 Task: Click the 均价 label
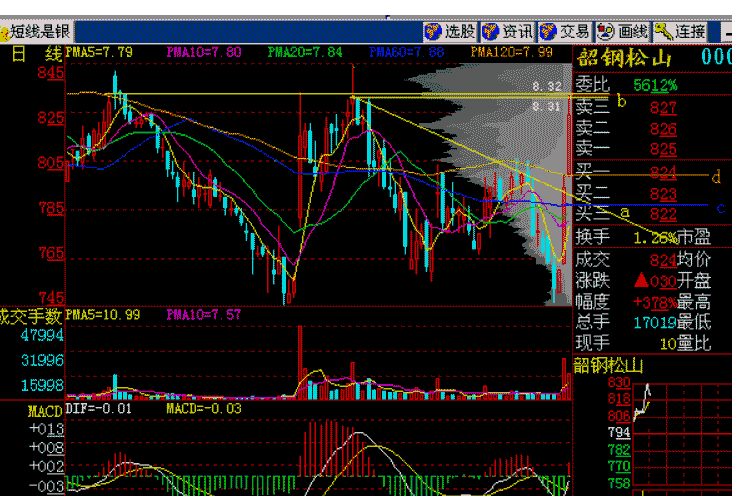[x=694, y=259]
